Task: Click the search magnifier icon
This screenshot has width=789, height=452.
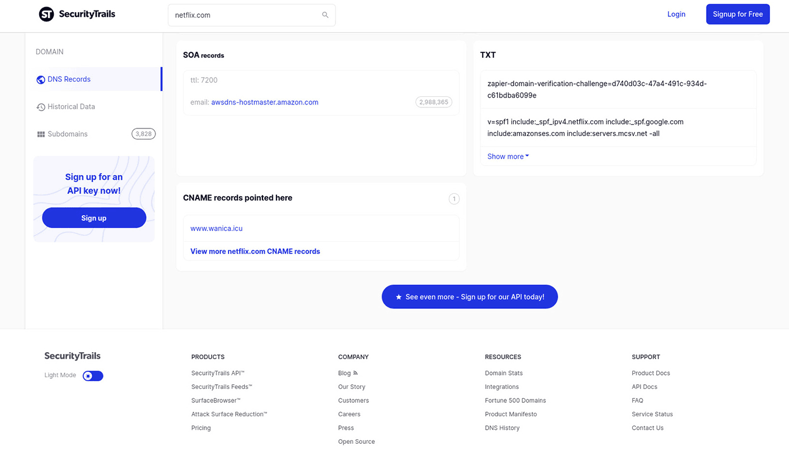Action: (x=325, y=15)
